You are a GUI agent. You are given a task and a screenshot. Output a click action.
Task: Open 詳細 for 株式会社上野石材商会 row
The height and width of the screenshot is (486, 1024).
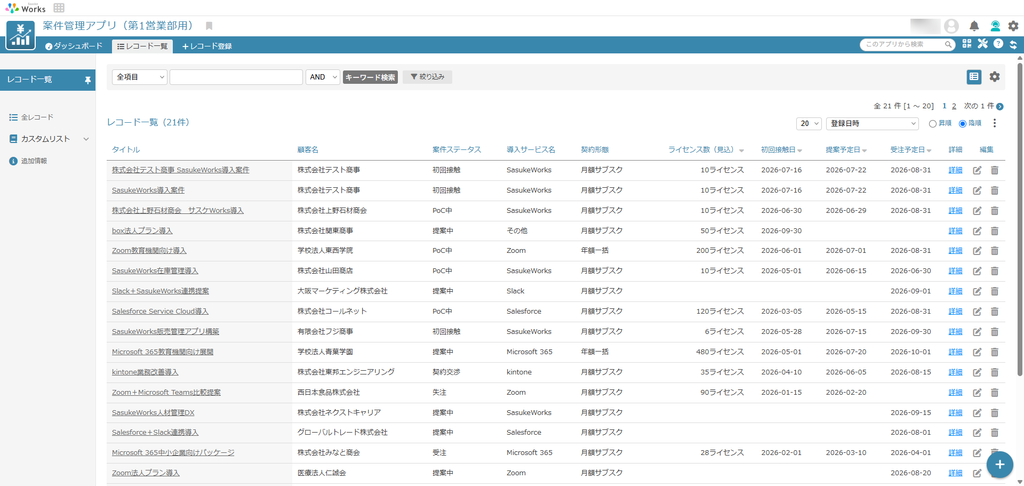click(x=955, y=210)
